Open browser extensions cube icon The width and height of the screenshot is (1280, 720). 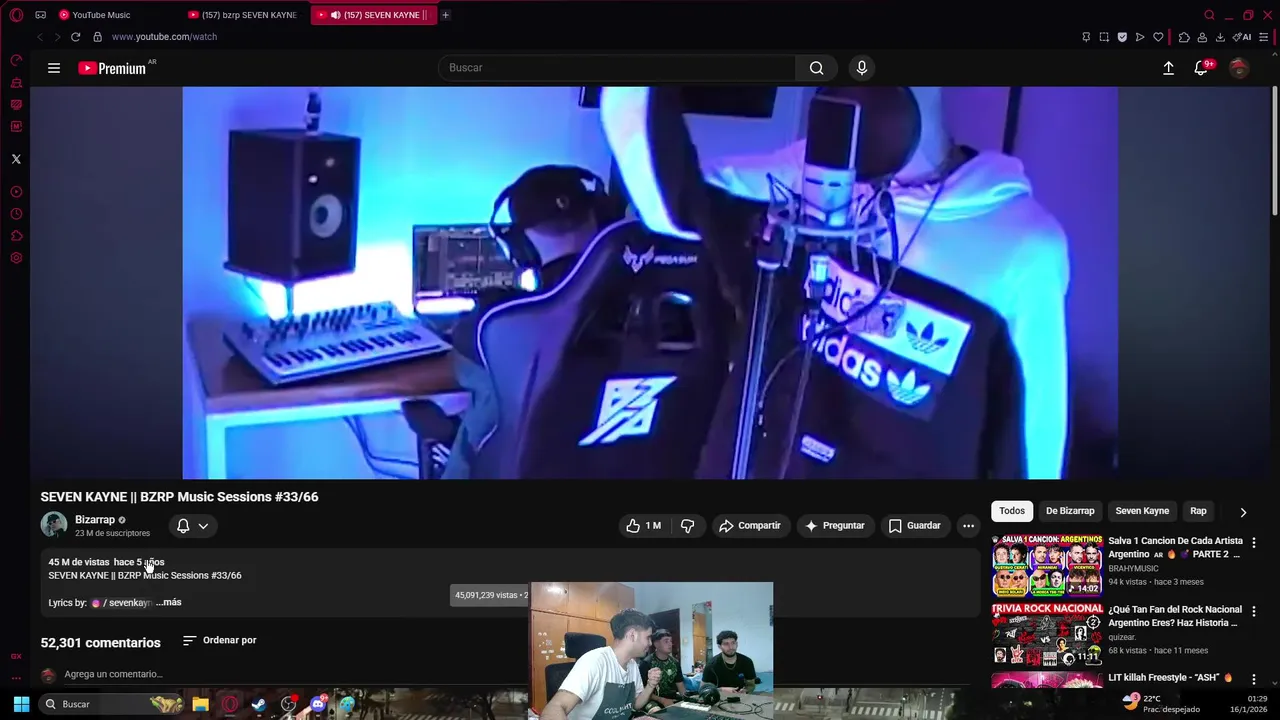coord(1184,37)
